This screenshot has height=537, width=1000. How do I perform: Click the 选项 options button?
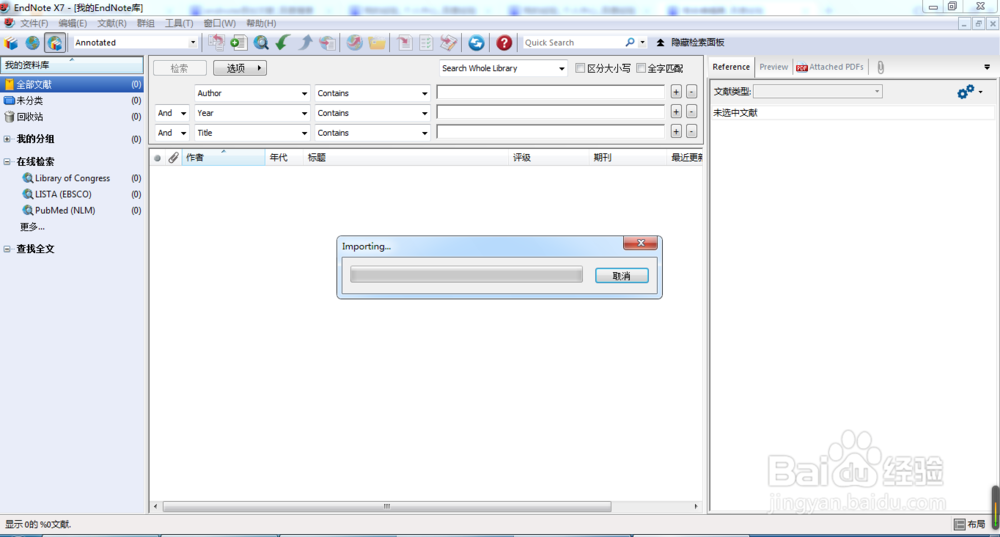240,68
